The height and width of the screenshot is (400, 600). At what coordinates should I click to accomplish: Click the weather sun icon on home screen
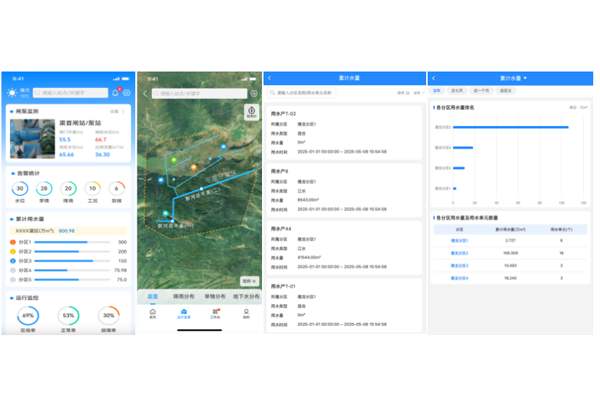[x=11, y=92]
